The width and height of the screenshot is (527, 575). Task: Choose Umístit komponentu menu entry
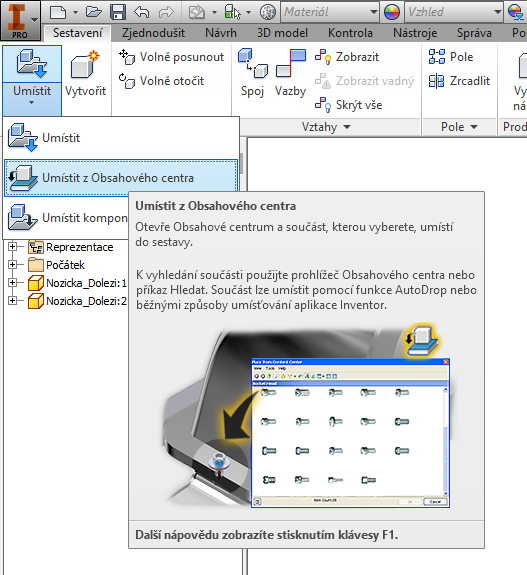pos(66,218)
